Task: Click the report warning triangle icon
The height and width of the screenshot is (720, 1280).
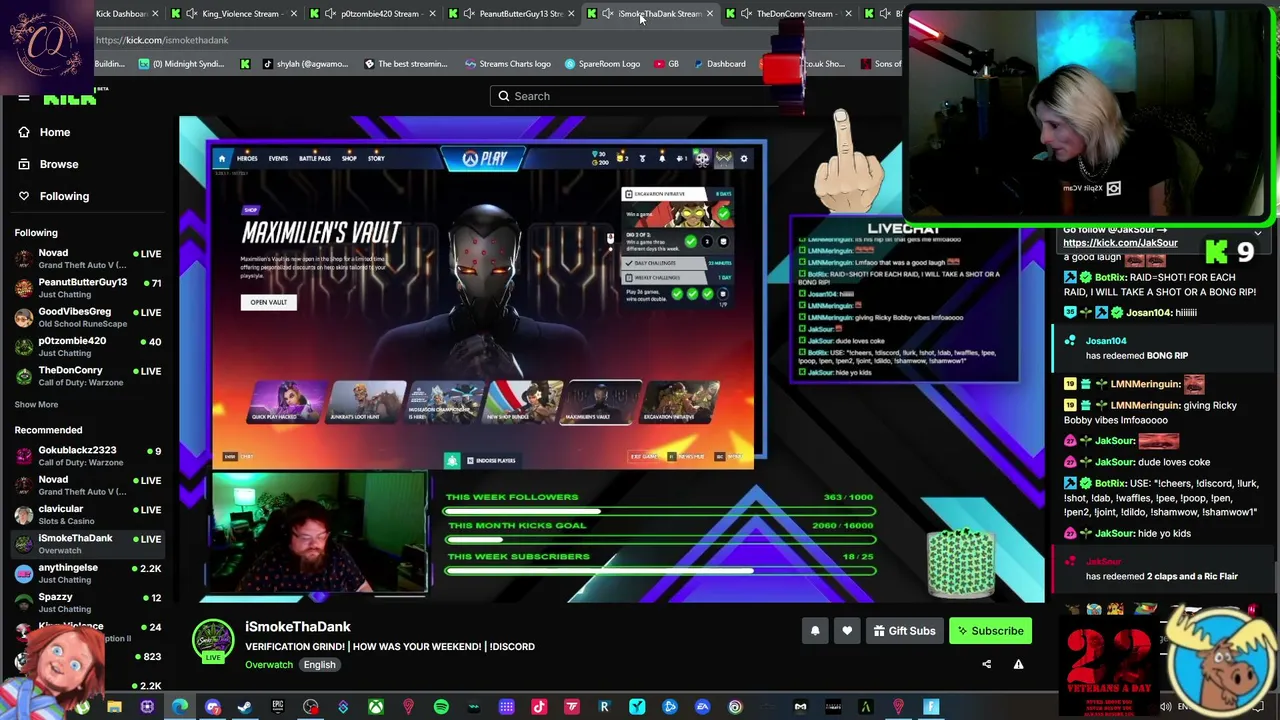Action: 1018,664
